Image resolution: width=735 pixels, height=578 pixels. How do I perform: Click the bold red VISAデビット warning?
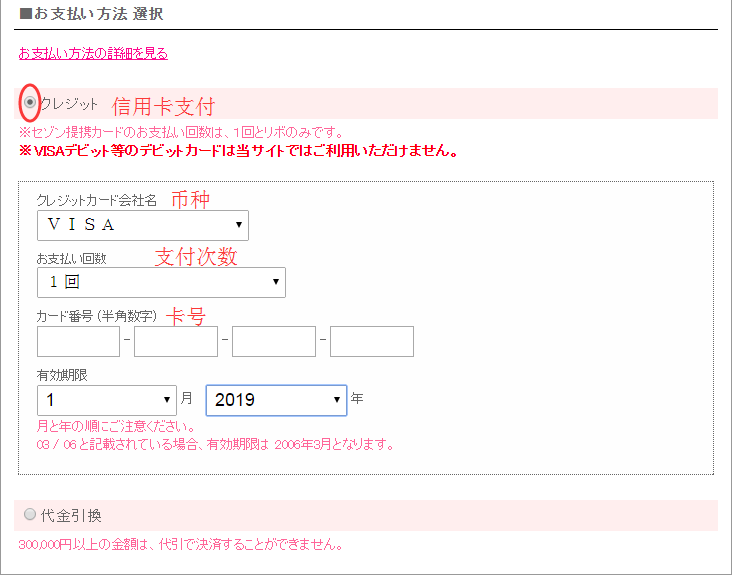point(238,152)
